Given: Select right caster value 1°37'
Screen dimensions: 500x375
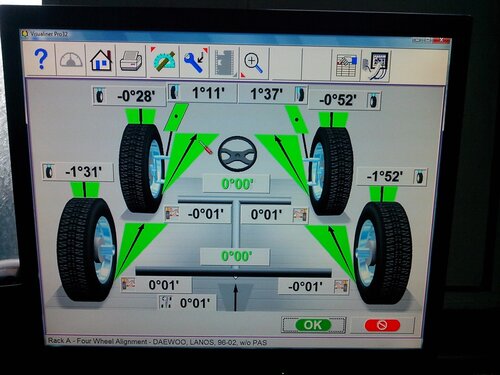Looking at the screenshot, I should (266, 94).
